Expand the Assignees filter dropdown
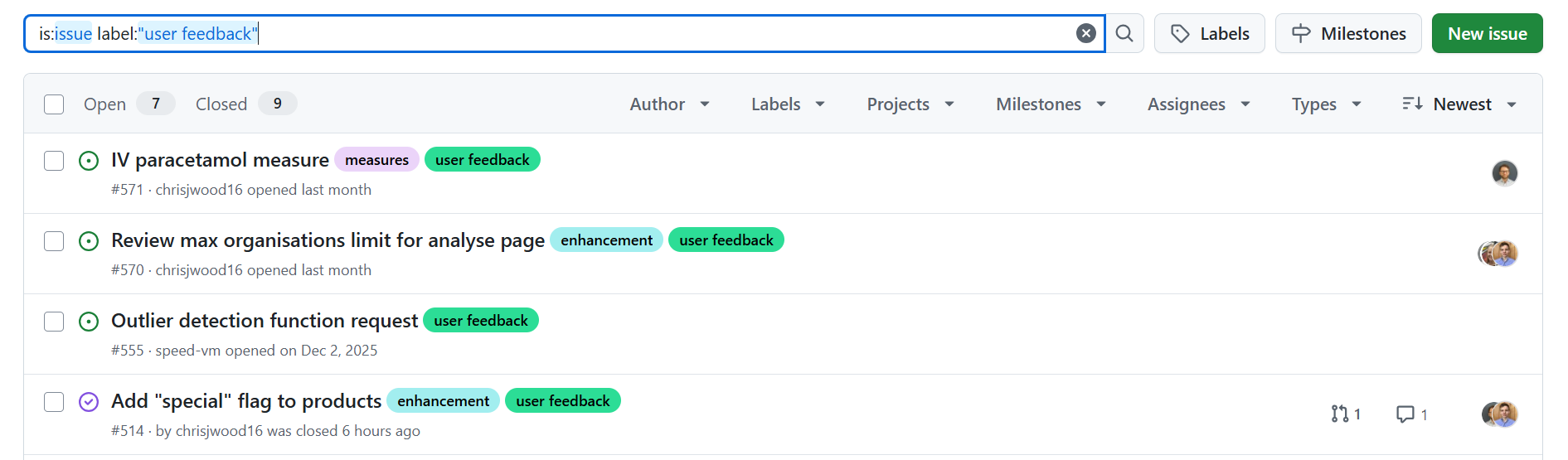This screenshot has height=460, width=1568. point(1198,104)
